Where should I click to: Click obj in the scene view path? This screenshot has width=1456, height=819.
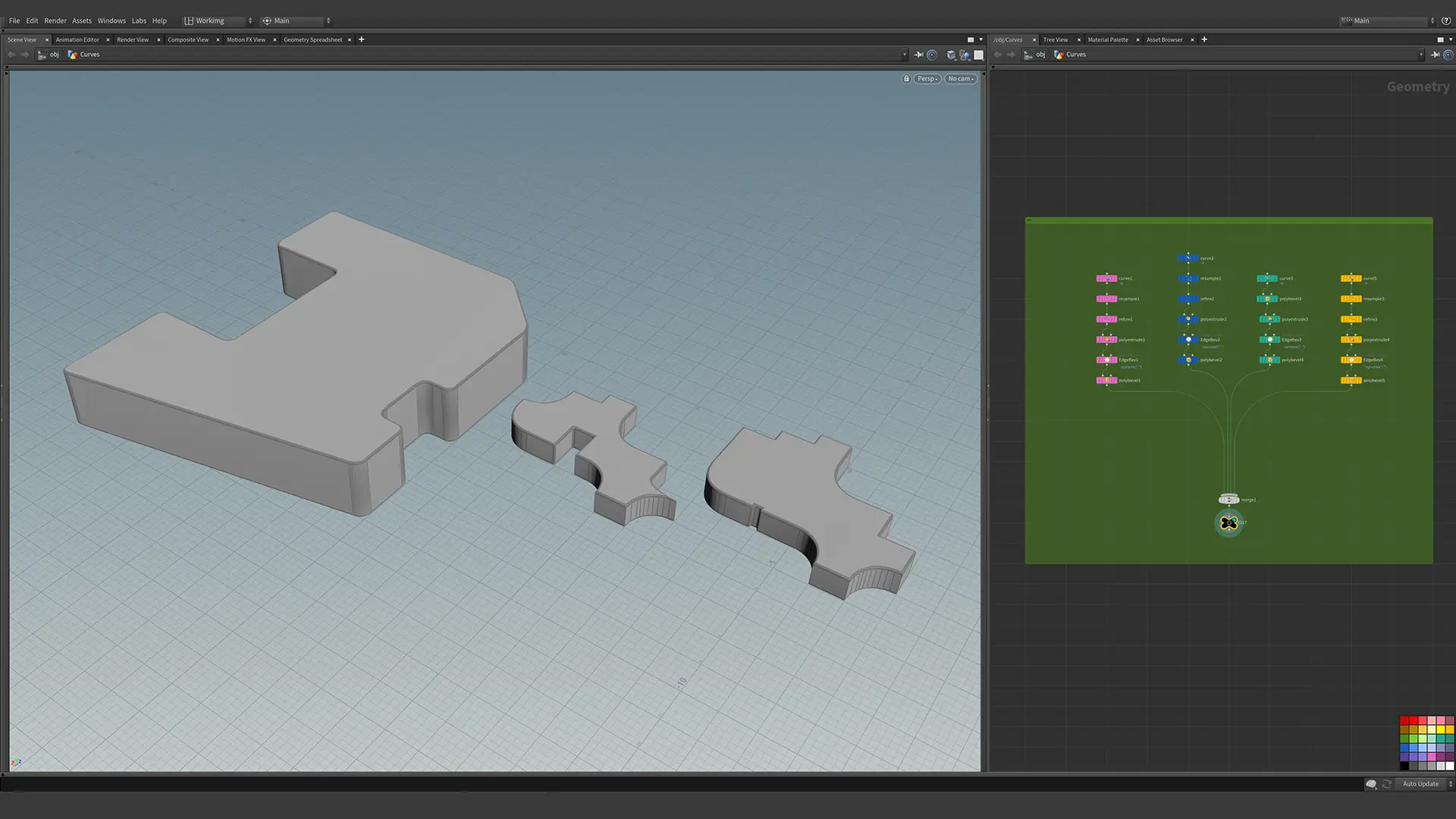coord(49,55)
